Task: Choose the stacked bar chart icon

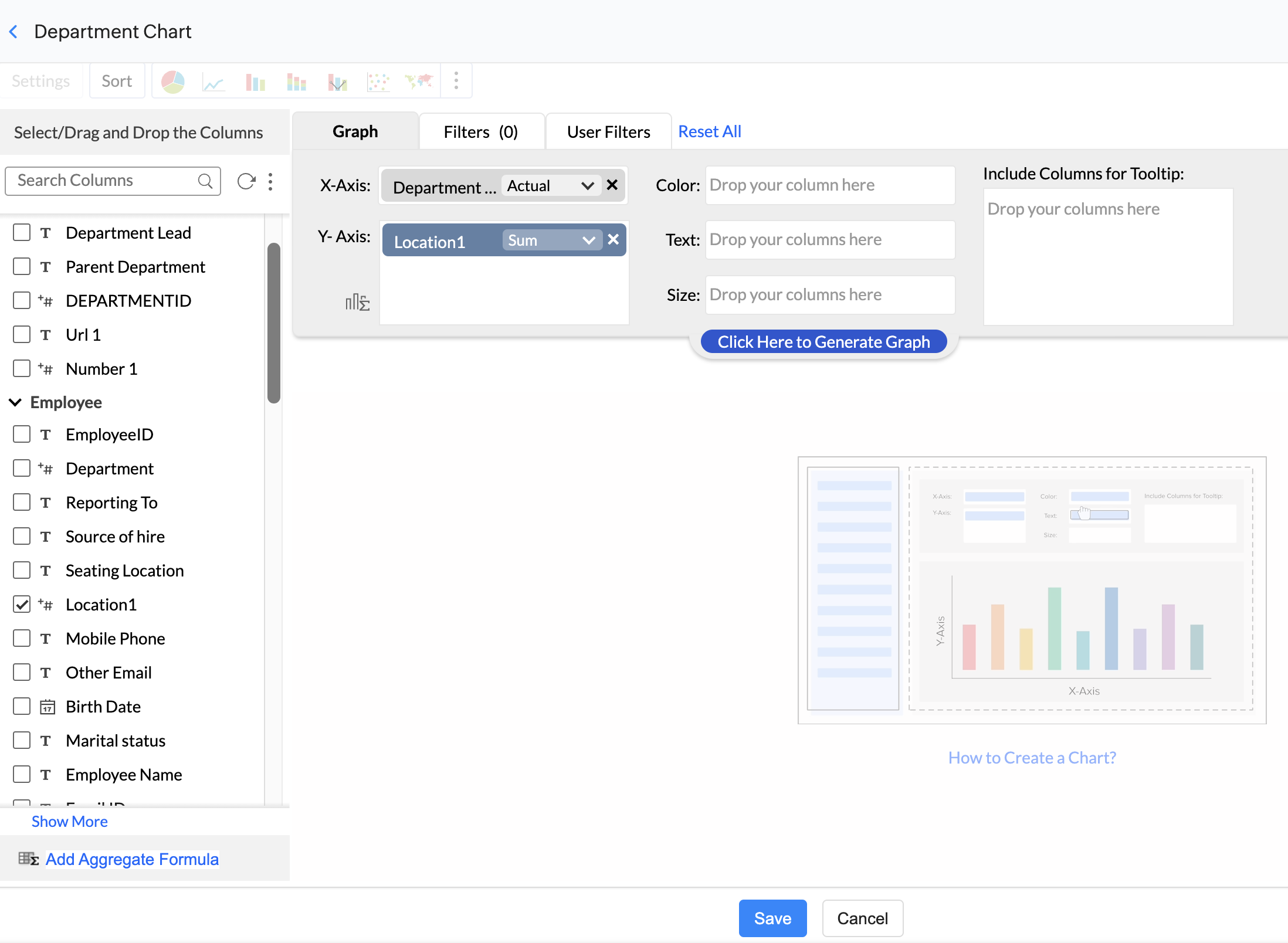Action: (296, 82)
